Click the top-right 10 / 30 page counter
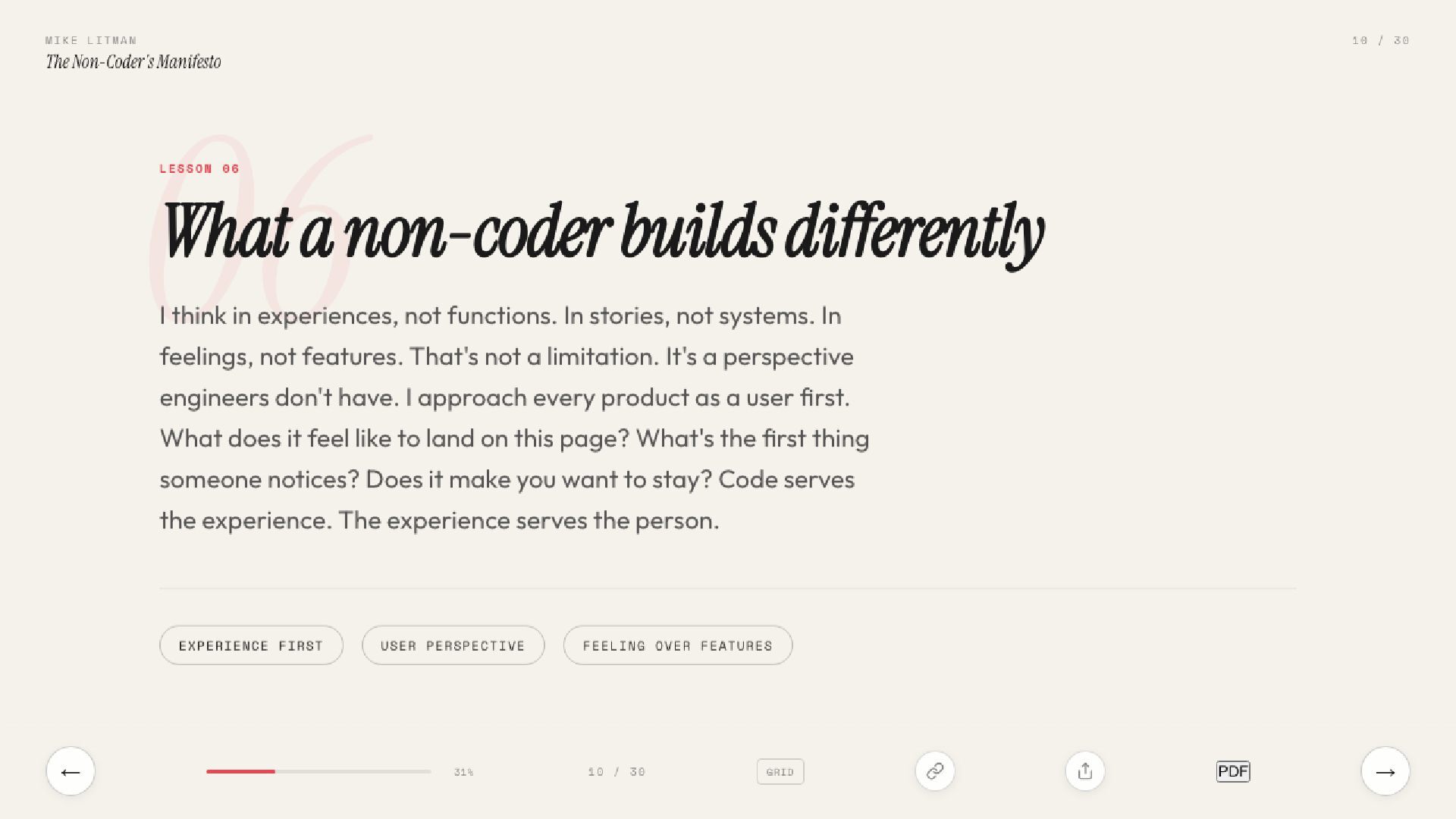Viewport: 1456px width, 819px height. click(x=1380, y=40)
